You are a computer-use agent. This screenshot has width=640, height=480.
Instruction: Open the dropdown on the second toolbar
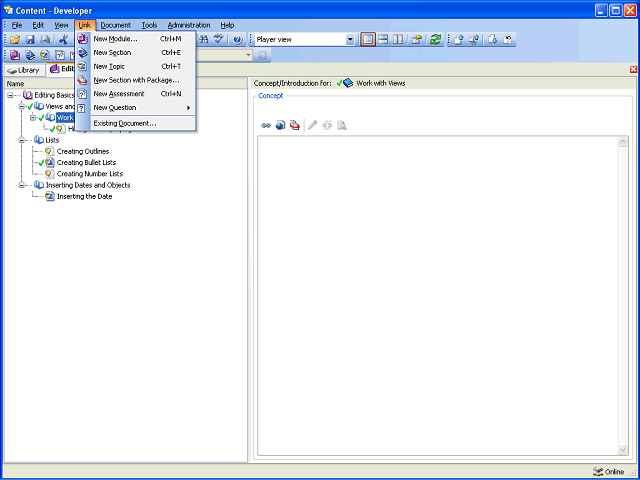[x=248, y=55]
